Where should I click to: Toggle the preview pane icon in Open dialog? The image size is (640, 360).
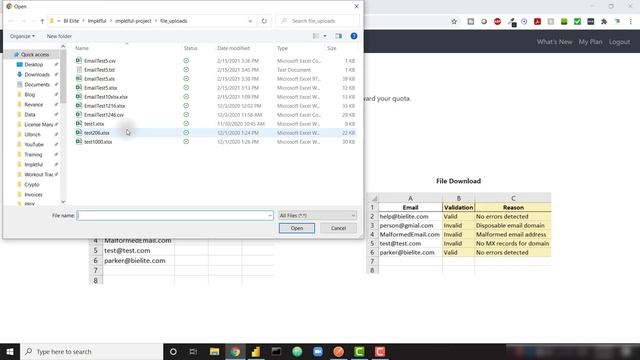338,36
